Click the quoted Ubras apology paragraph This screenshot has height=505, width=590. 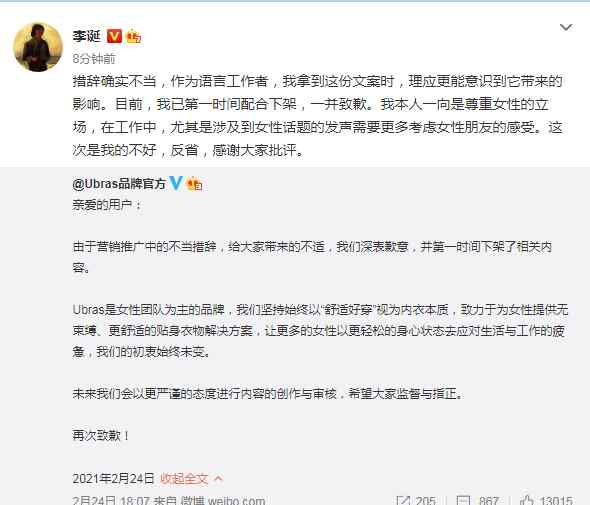pyautogui.click(x=312, y=257)
